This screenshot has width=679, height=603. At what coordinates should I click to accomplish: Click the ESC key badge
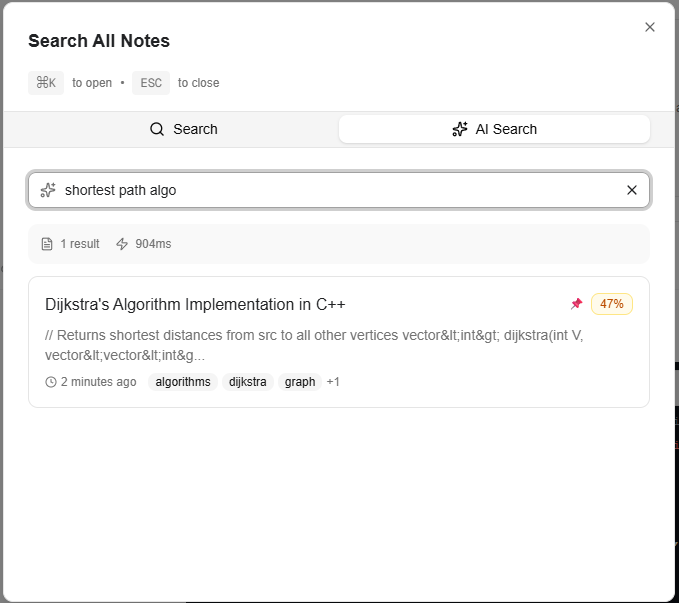click(151, 83)
